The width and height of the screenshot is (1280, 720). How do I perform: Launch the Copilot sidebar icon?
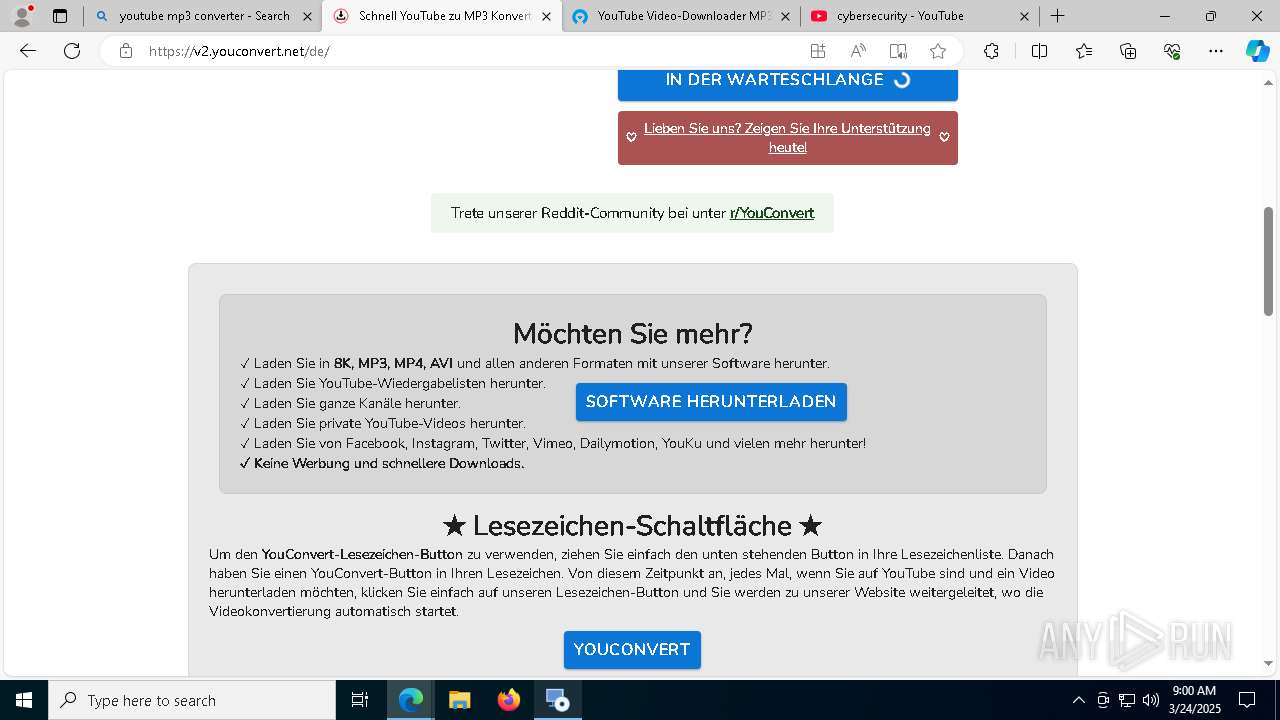1257,51
